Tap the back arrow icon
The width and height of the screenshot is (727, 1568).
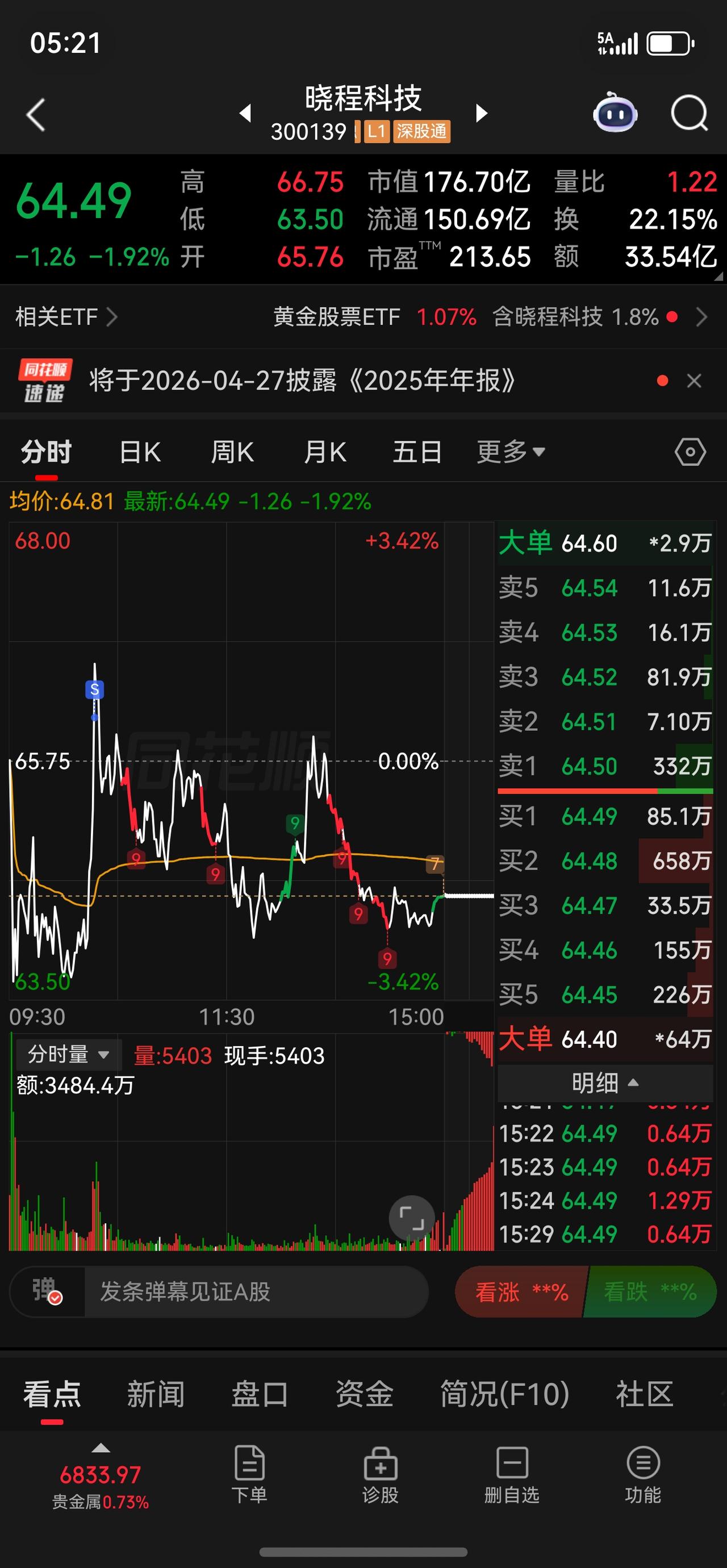[x=36, y=115]
